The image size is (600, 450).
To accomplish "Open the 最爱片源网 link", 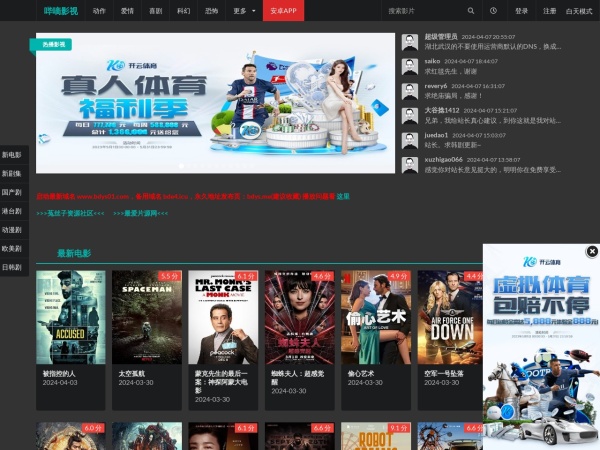I will click(140, 213).
